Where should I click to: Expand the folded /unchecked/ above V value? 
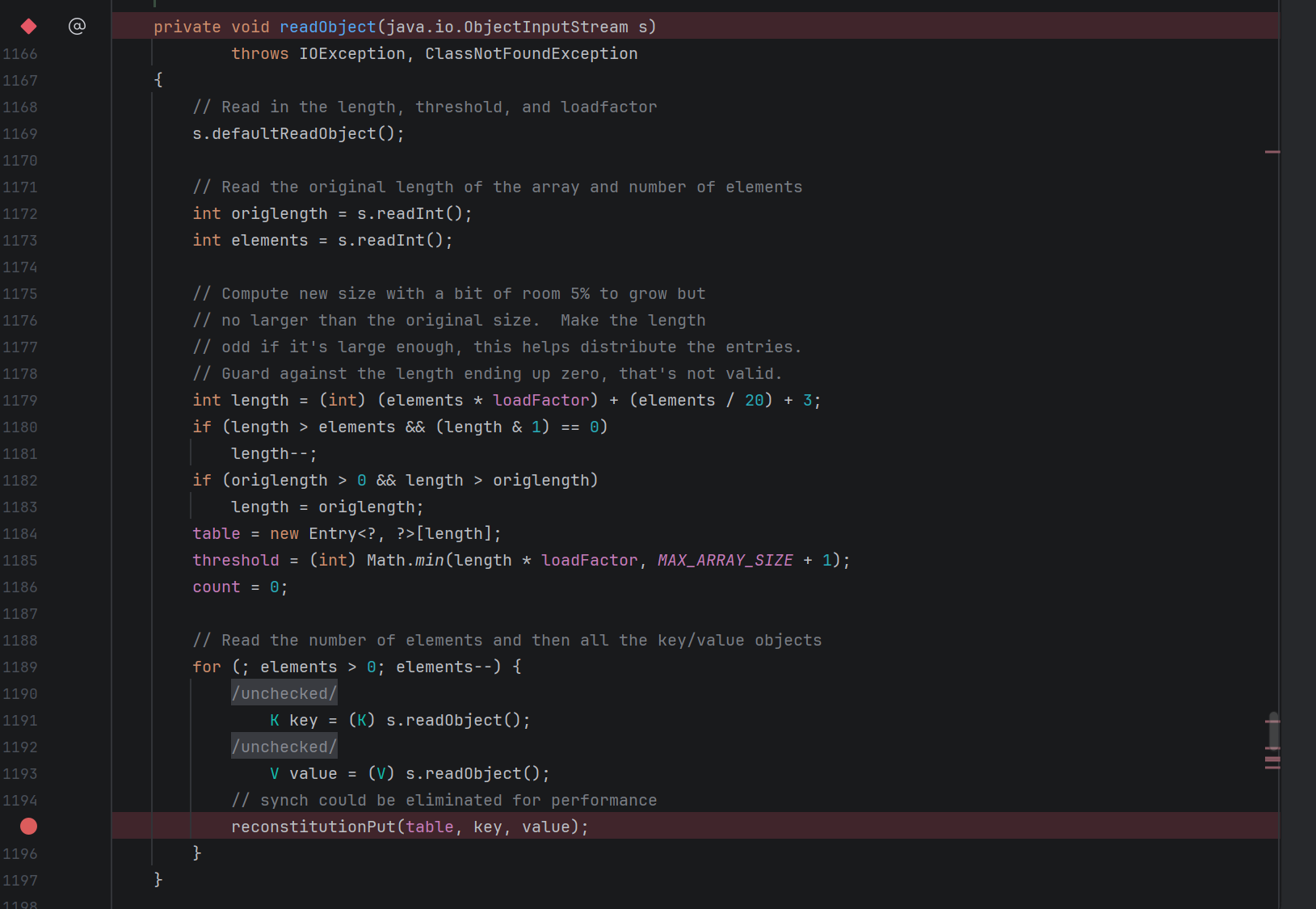[284, 747]
